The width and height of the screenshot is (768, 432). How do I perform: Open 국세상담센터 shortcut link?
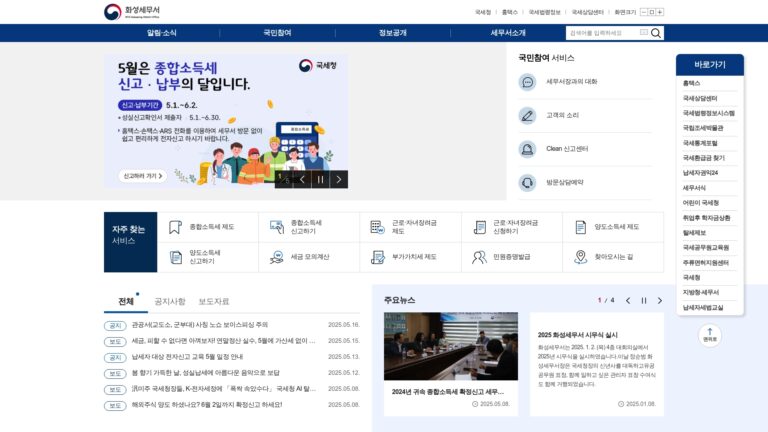click(x=700, y=98)
